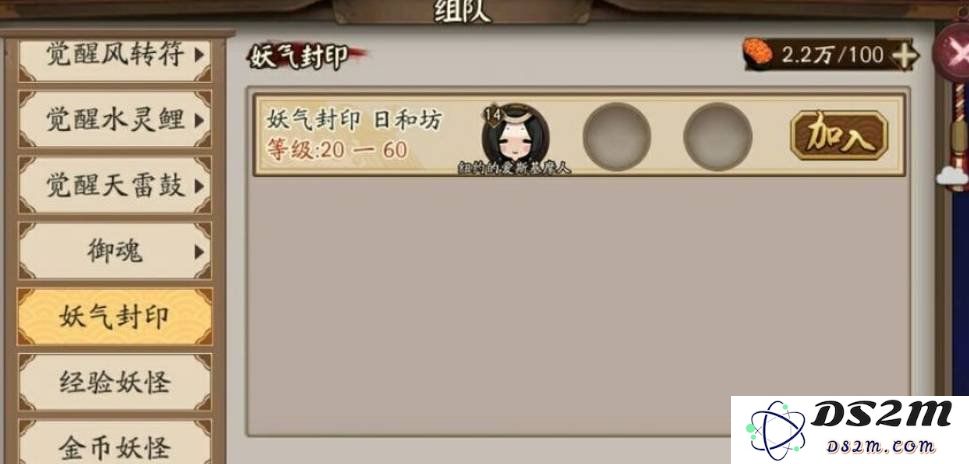Click the orange sushi stamina icon
Image resolution: width=969 pixels, height=464 pixels.
click(x=758, y=52)
